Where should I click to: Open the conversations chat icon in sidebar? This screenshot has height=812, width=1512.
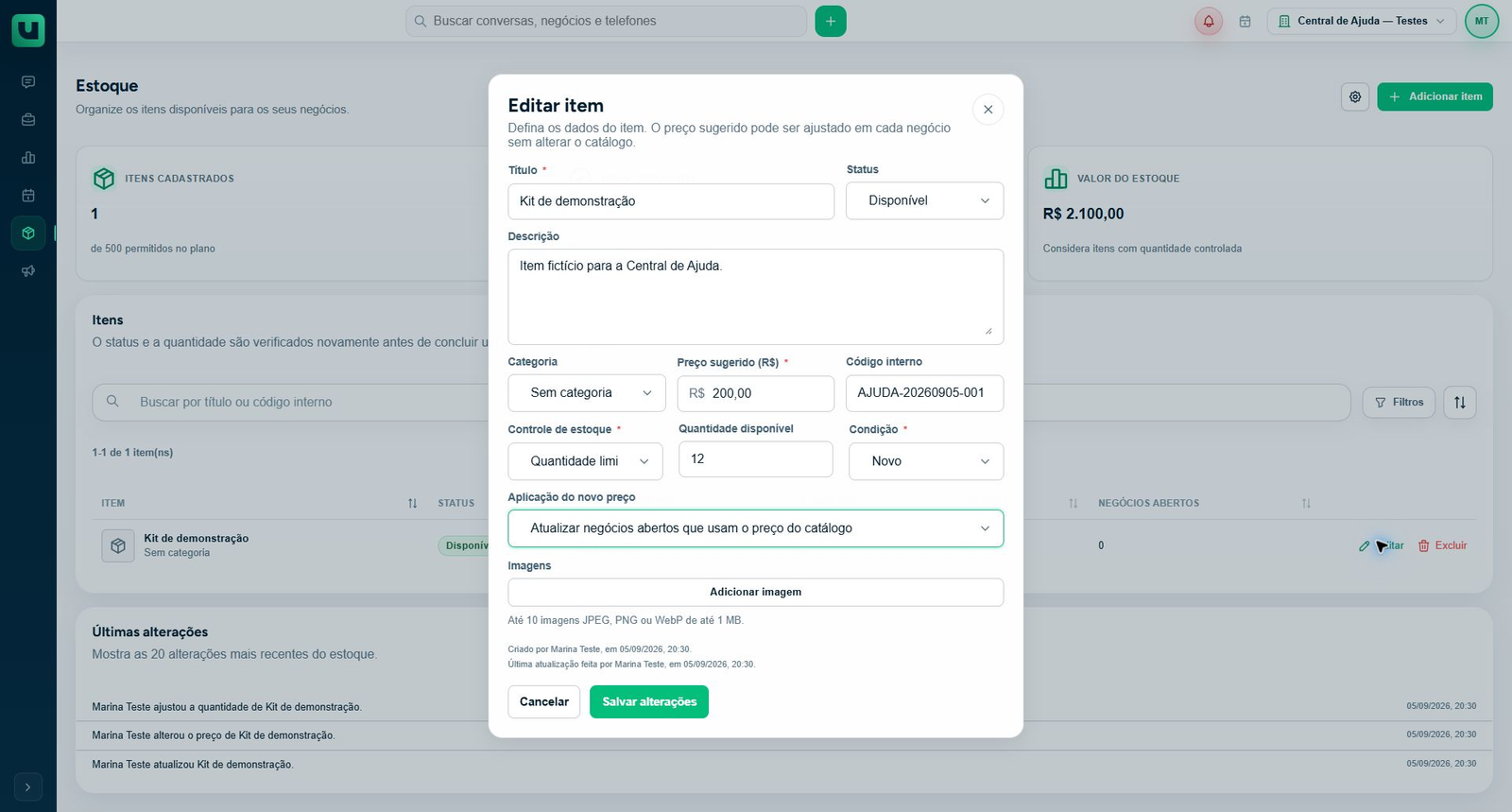pyautogui.click(x=28, y=82)
